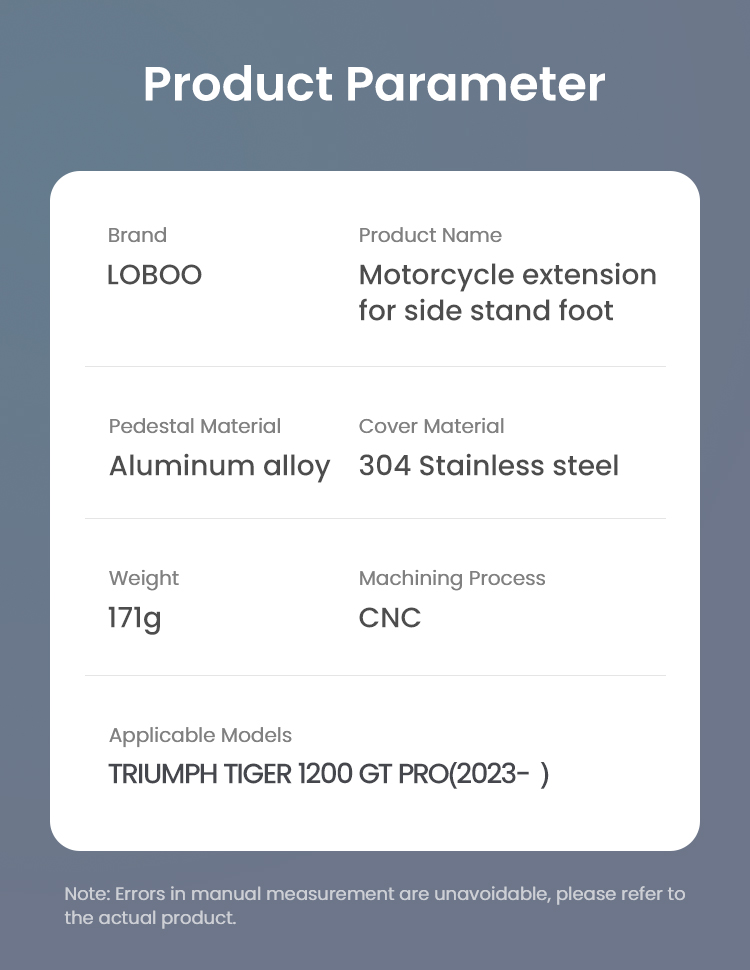This screenshot has width=750, height=970.
Task: Click 'the actual product.' note line
Action: coord(150,917)
